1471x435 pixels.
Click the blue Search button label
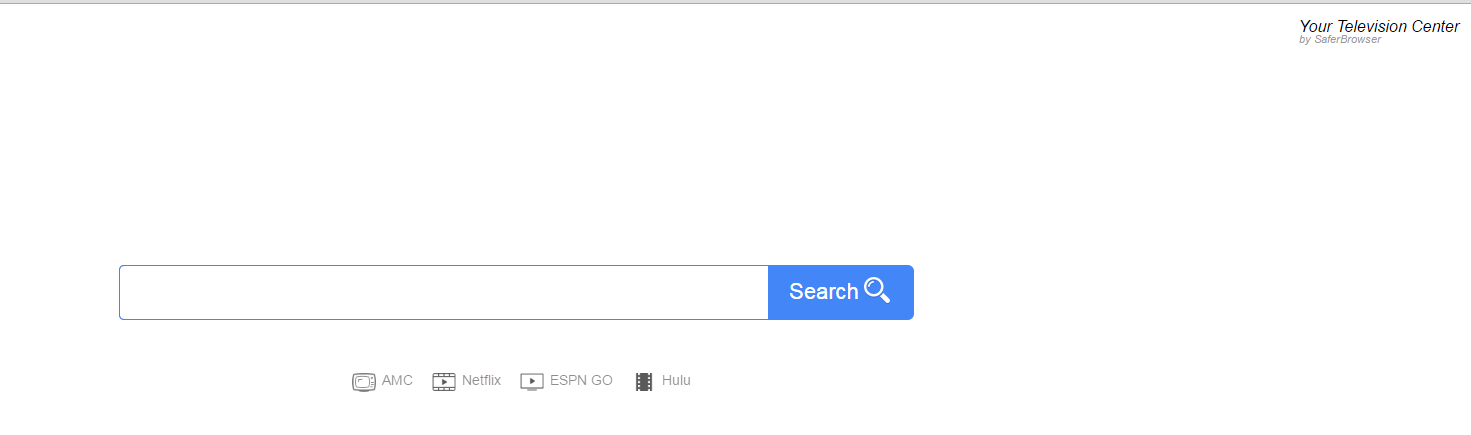pyautogui.click(x=823, y=291)
